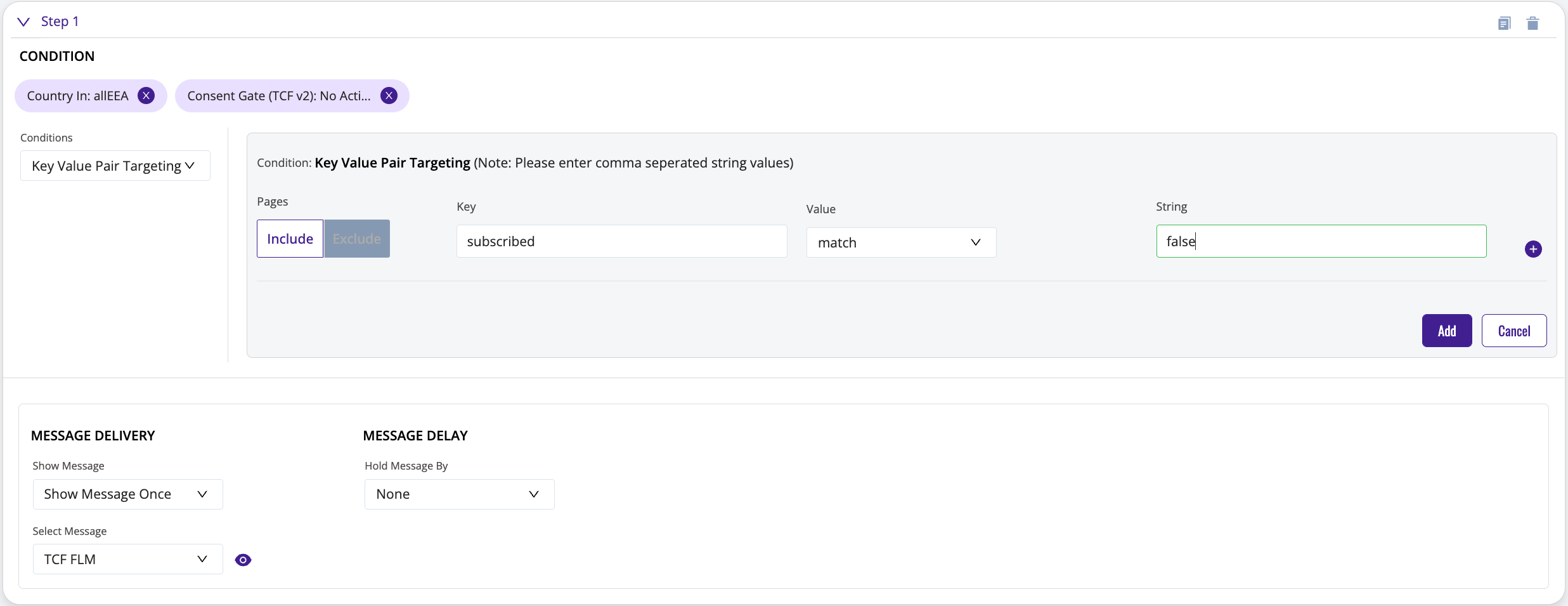Remove the Country In: allEEA condition chip
The image size is (1568, 606).
(145, 95)
